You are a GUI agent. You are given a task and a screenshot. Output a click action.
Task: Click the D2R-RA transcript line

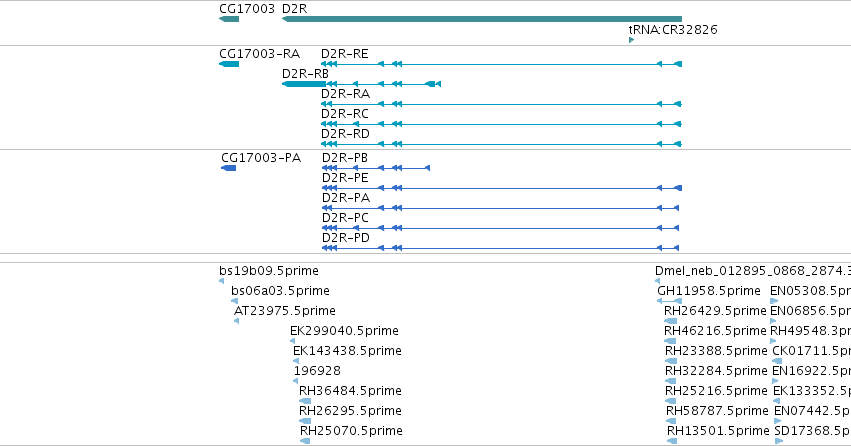click(x=501, y=104)
